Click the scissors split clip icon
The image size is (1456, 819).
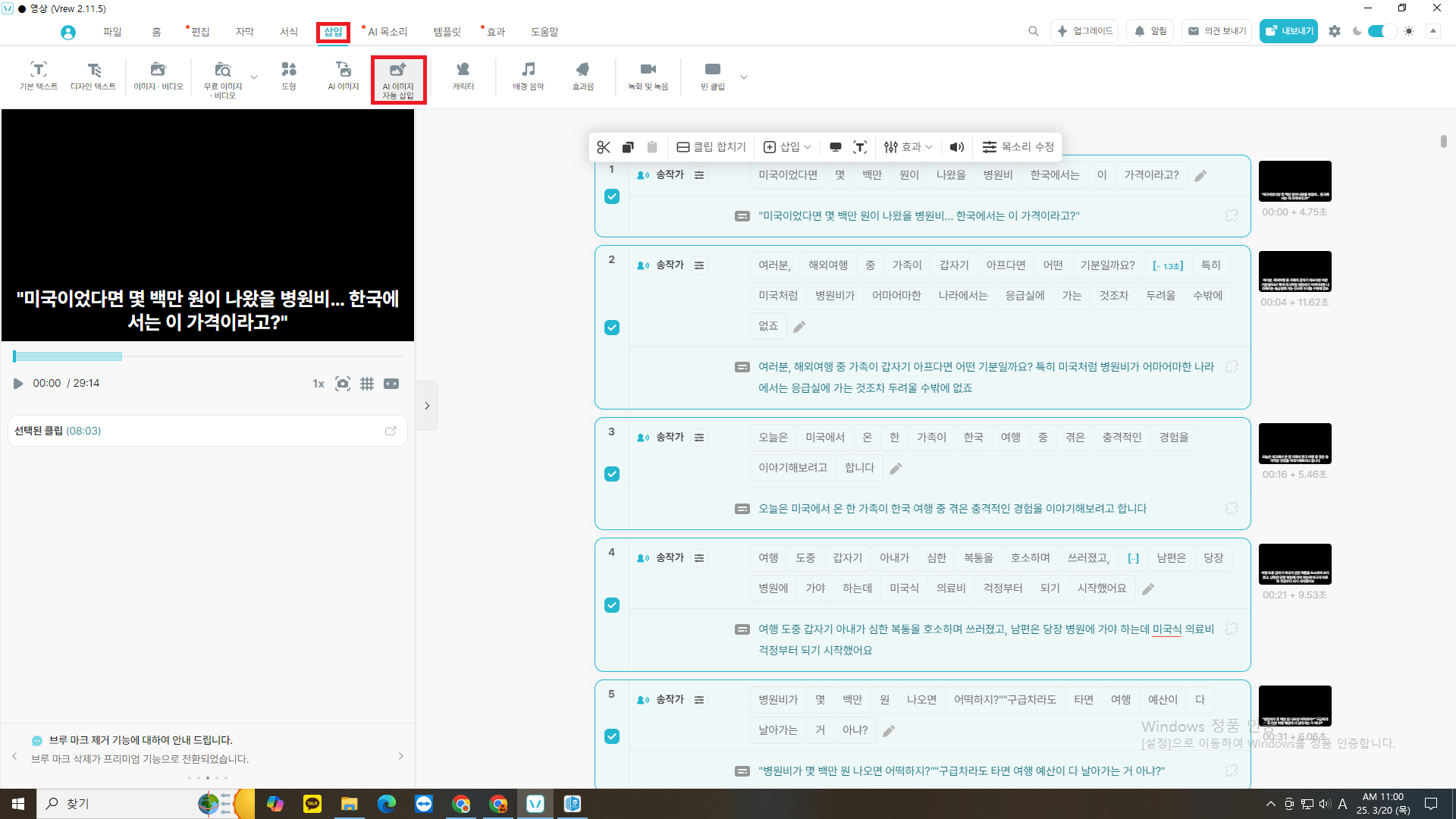[x=604, y=147]
